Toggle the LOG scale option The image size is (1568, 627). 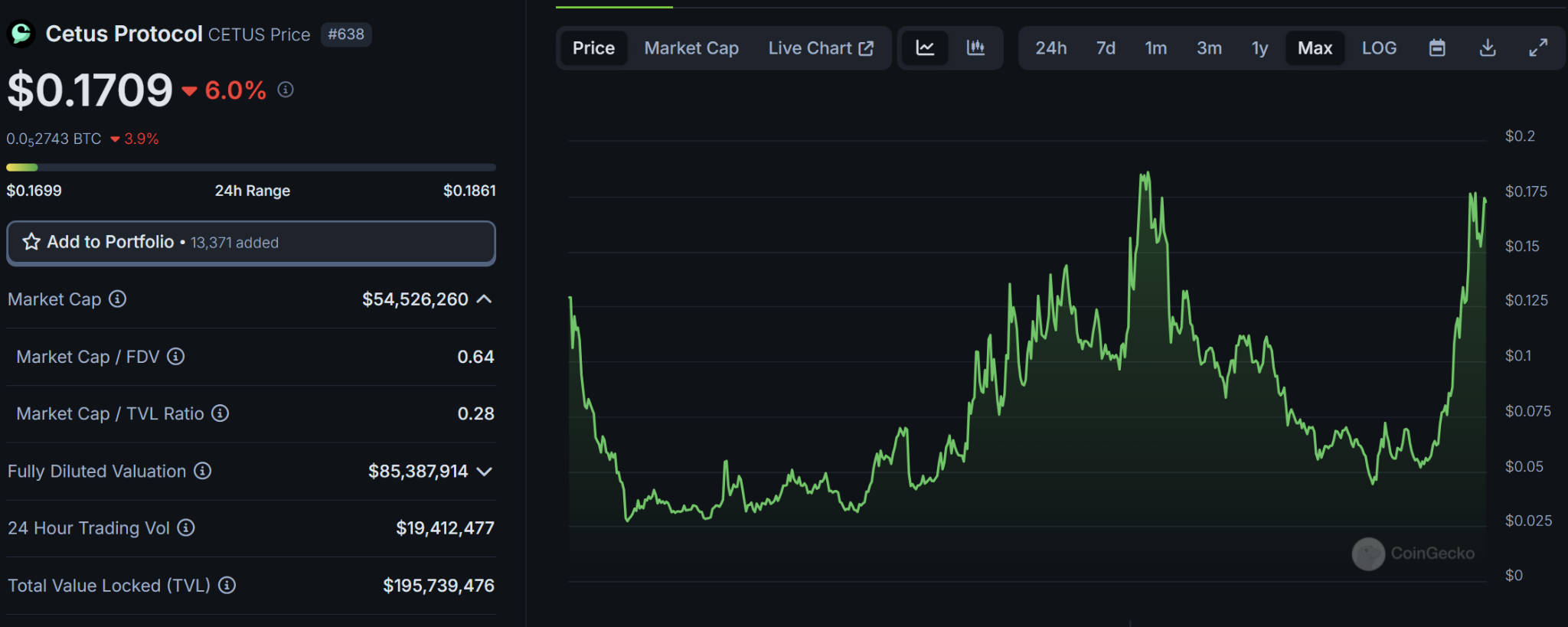[1379, 48]
